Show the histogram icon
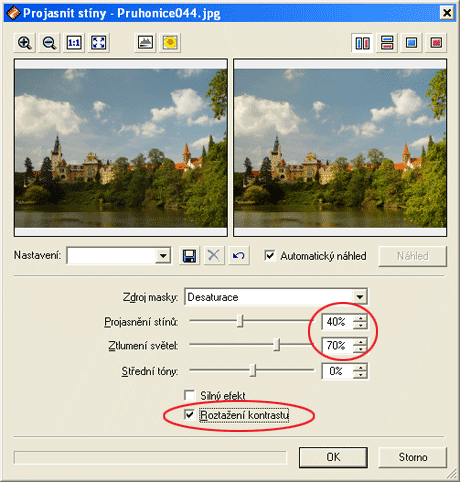The height and width of the screenshot is (482, 460). tap(145, 43)
